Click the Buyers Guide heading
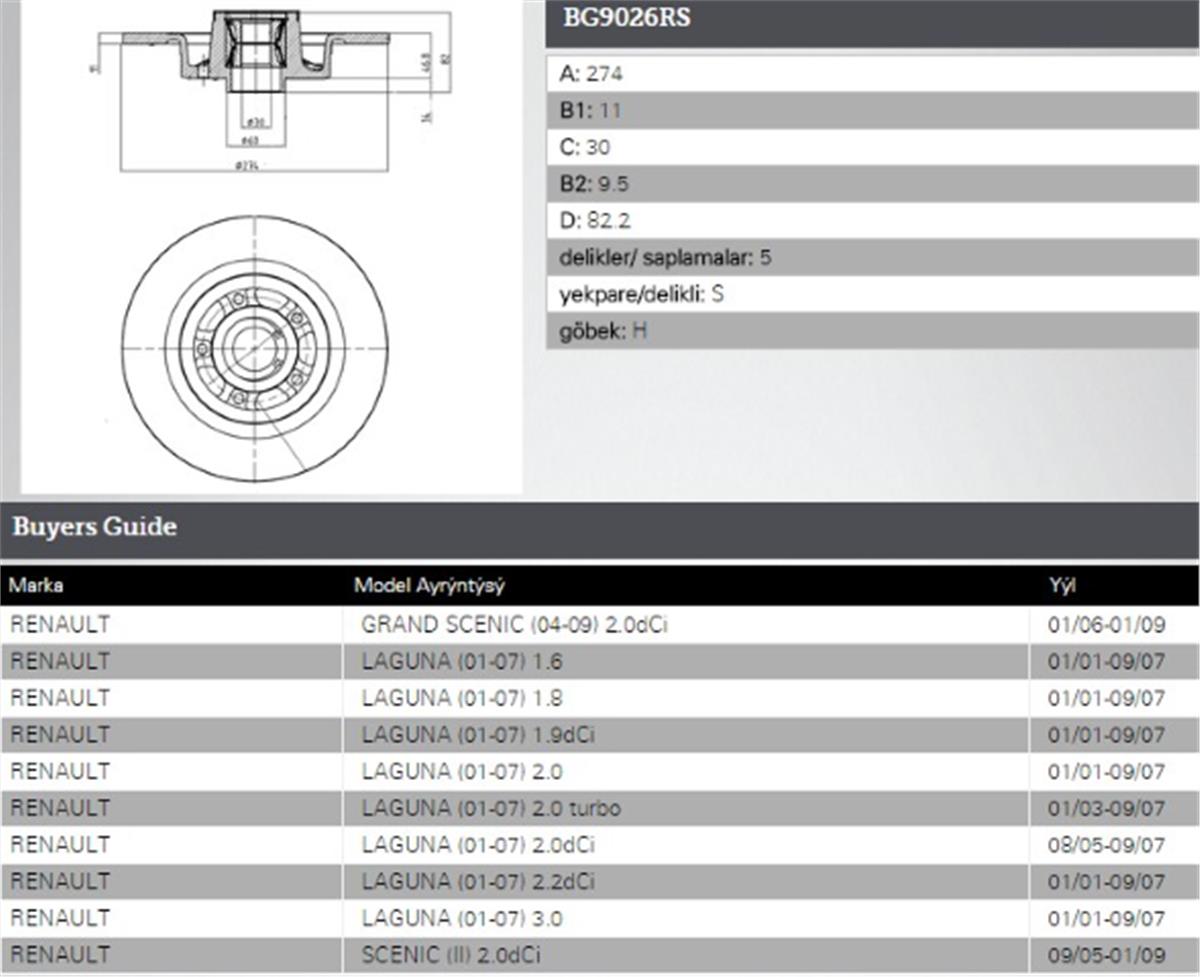1200x977 pixels. click(95, 527)
